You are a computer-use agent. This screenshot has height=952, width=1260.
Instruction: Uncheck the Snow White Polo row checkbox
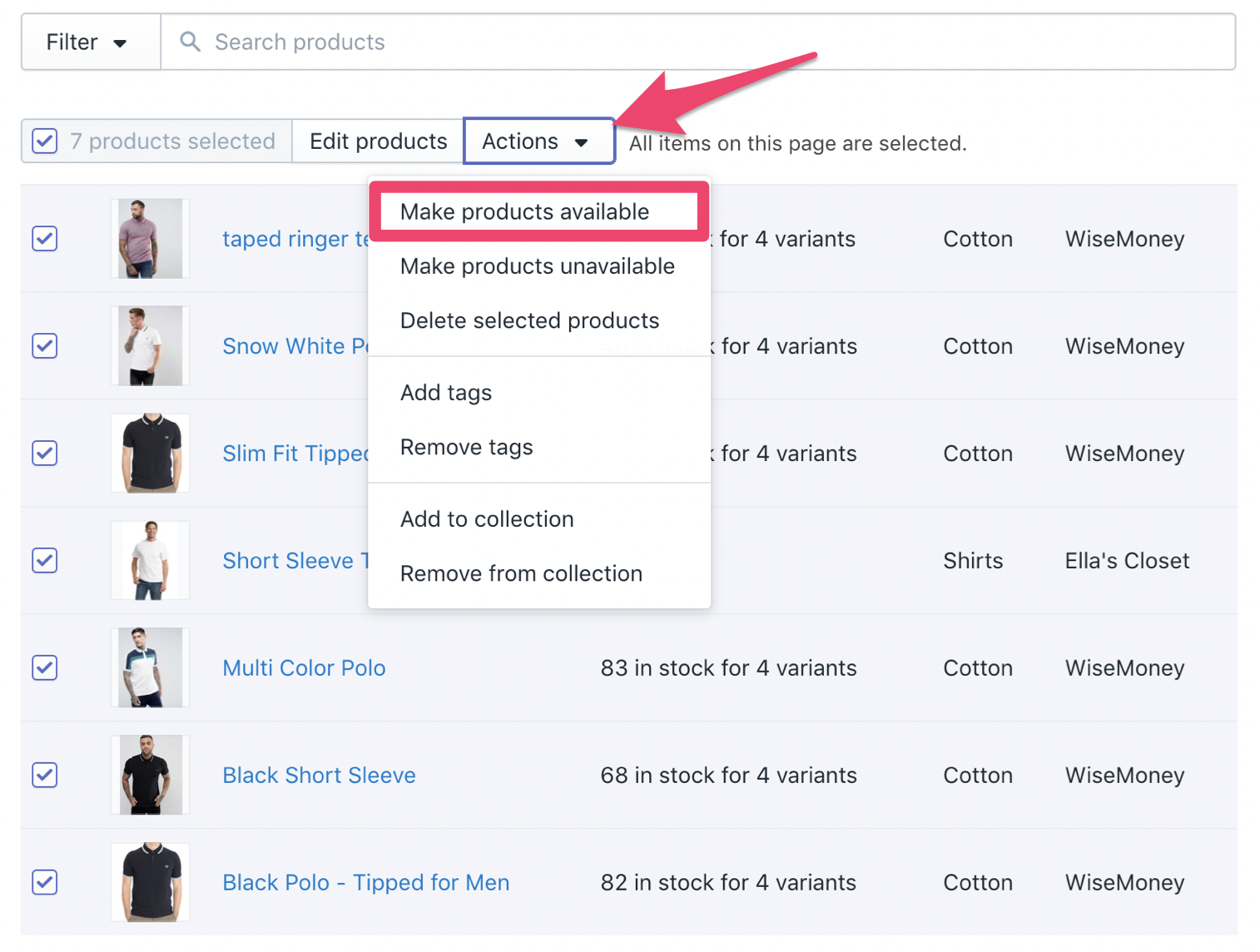click(x=45, y=346)
